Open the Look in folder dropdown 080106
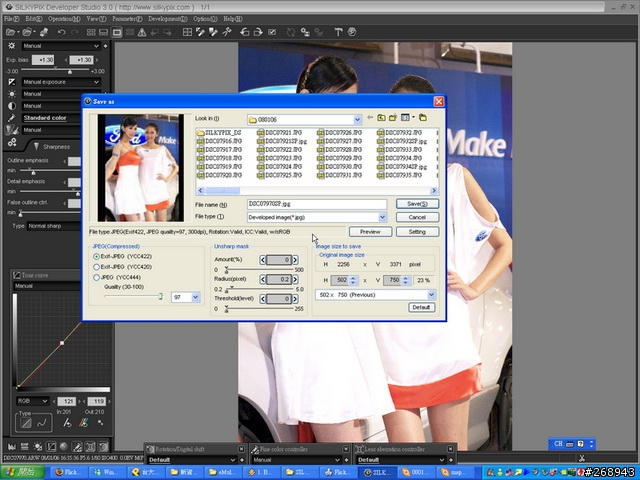Viewport: 640px width, 480px height. 357,120
